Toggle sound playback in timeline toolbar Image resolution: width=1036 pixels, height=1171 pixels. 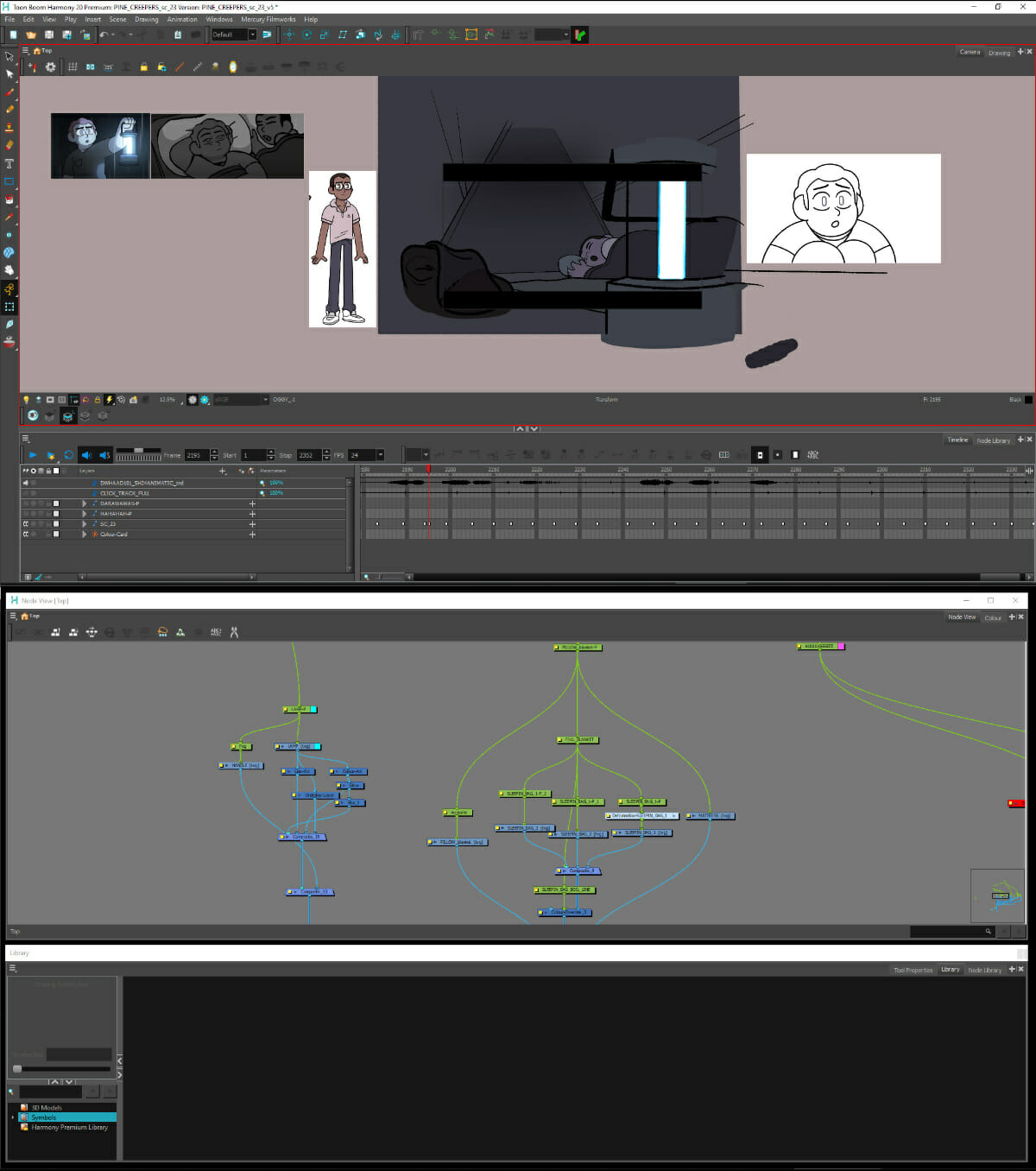tap(86, 455)
